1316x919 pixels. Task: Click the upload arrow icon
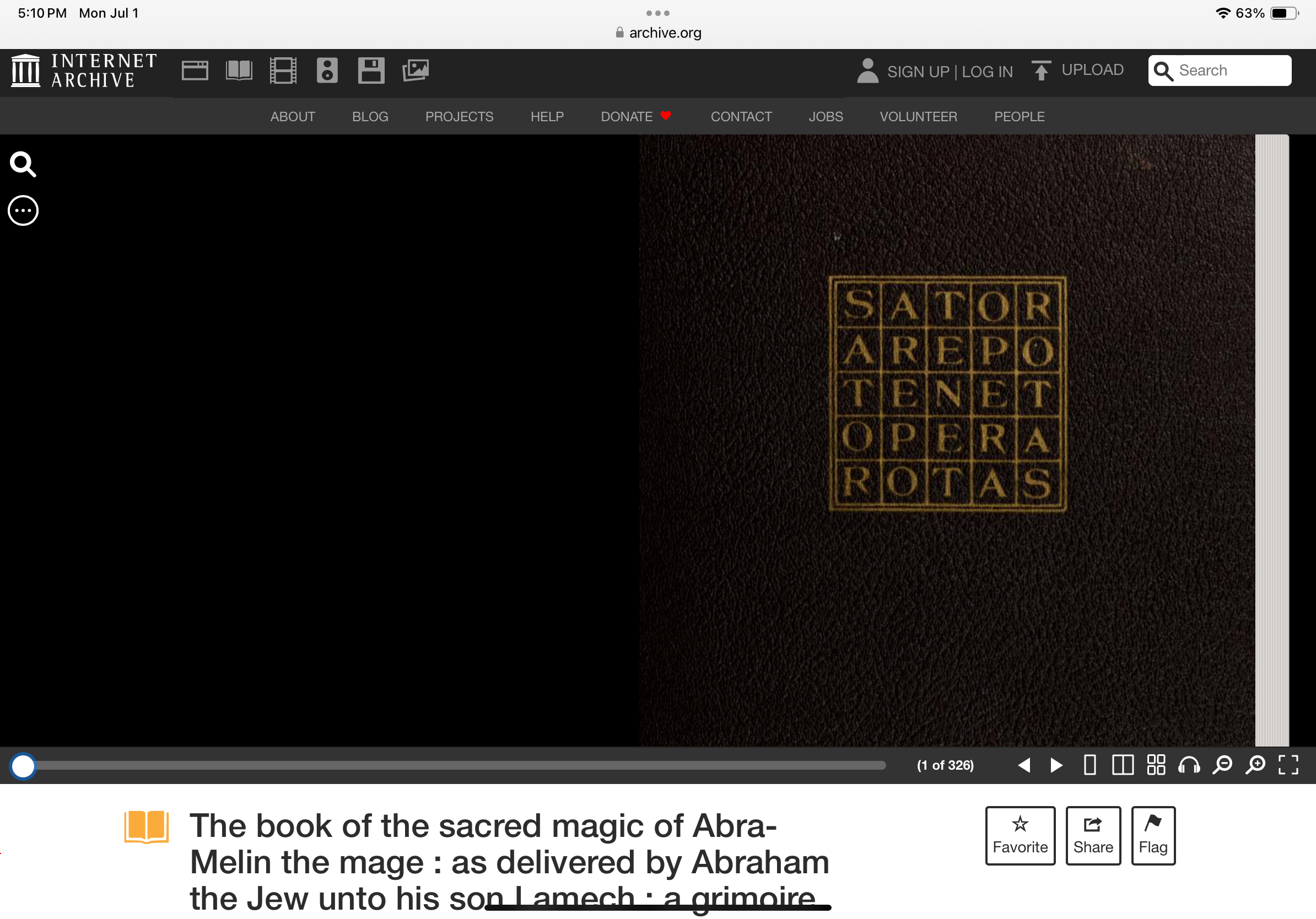[x=1042, y=71]
